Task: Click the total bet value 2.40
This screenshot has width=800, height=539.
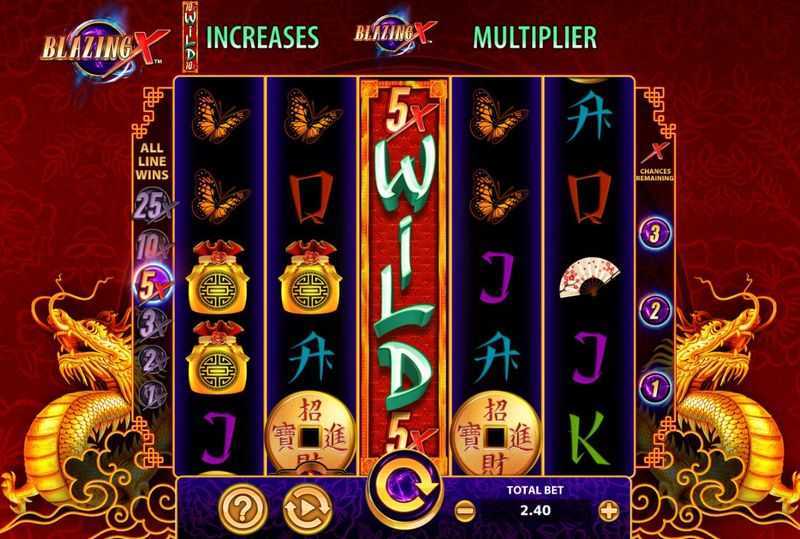Action: [536, 510]
